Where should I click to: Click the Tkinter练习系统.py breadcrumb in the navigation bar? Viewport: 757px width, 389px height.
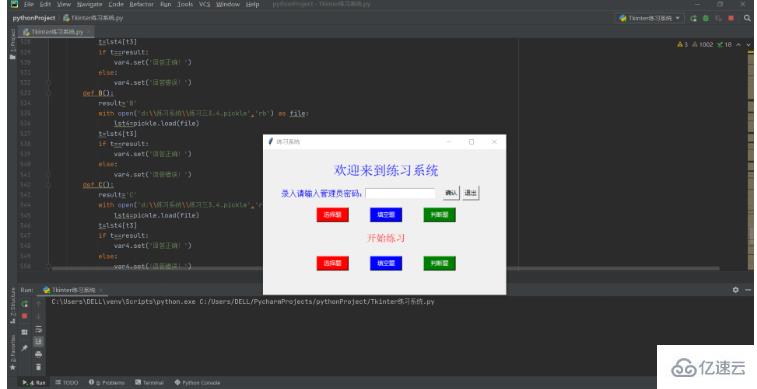point(93,18)
